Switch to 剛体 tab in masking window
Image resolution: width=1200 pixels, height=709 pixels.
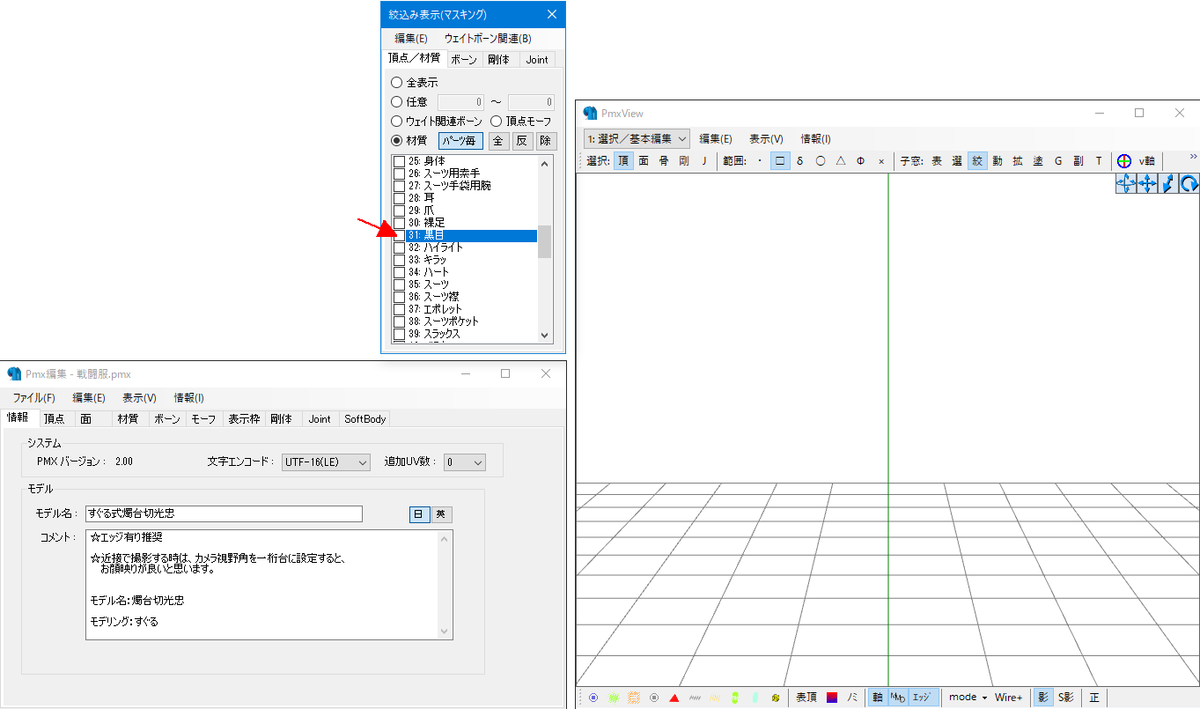point(499,60)
